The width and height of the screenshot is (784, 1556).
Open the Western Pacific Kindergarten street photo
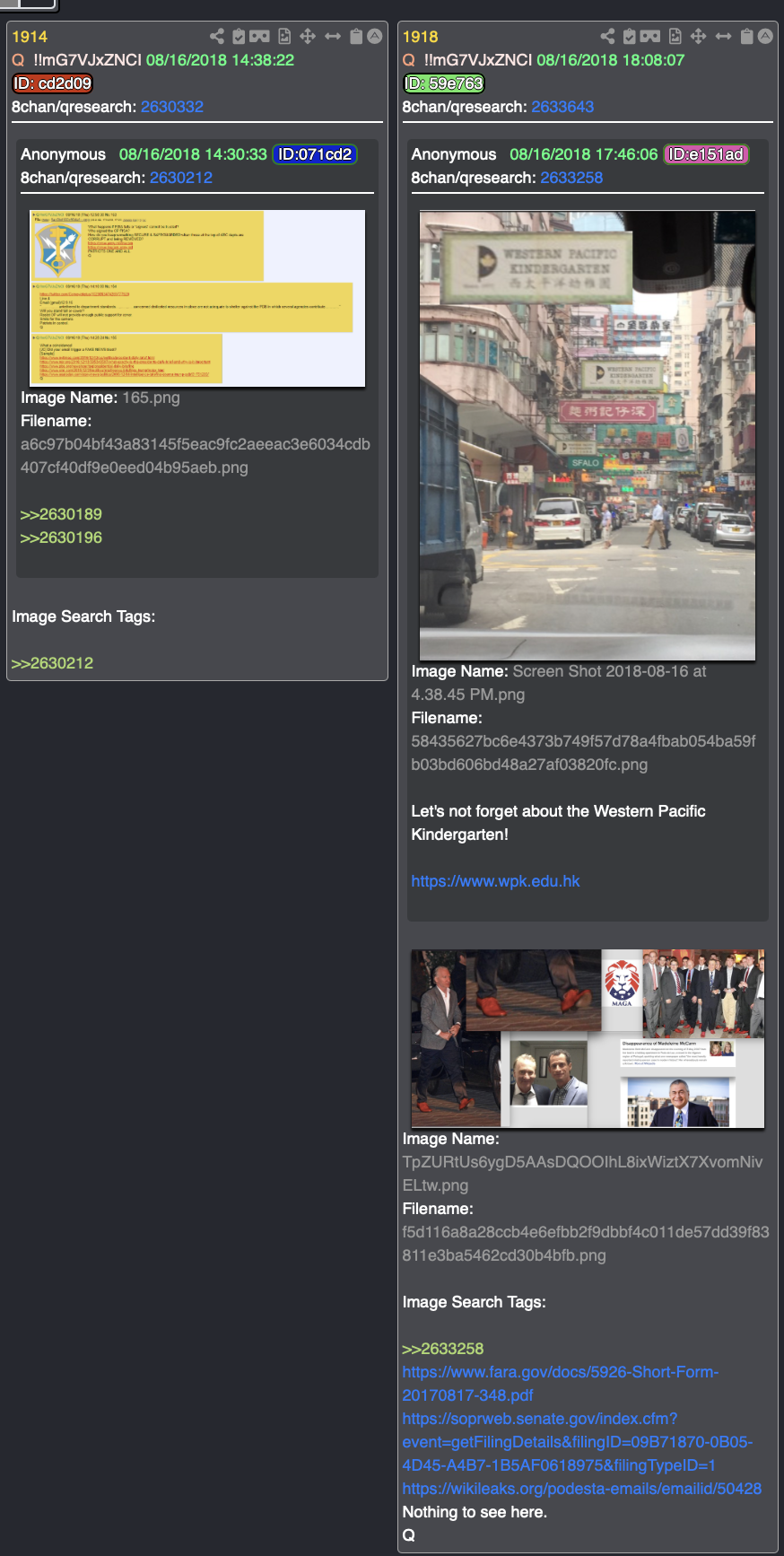(588, 435)
